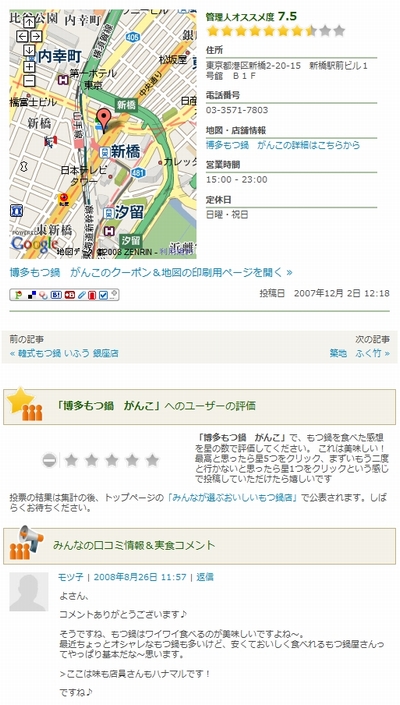Click the megaphone icon beside the comments heading
The height and width of the screenshot is (705, 400).
click(27, 543)
